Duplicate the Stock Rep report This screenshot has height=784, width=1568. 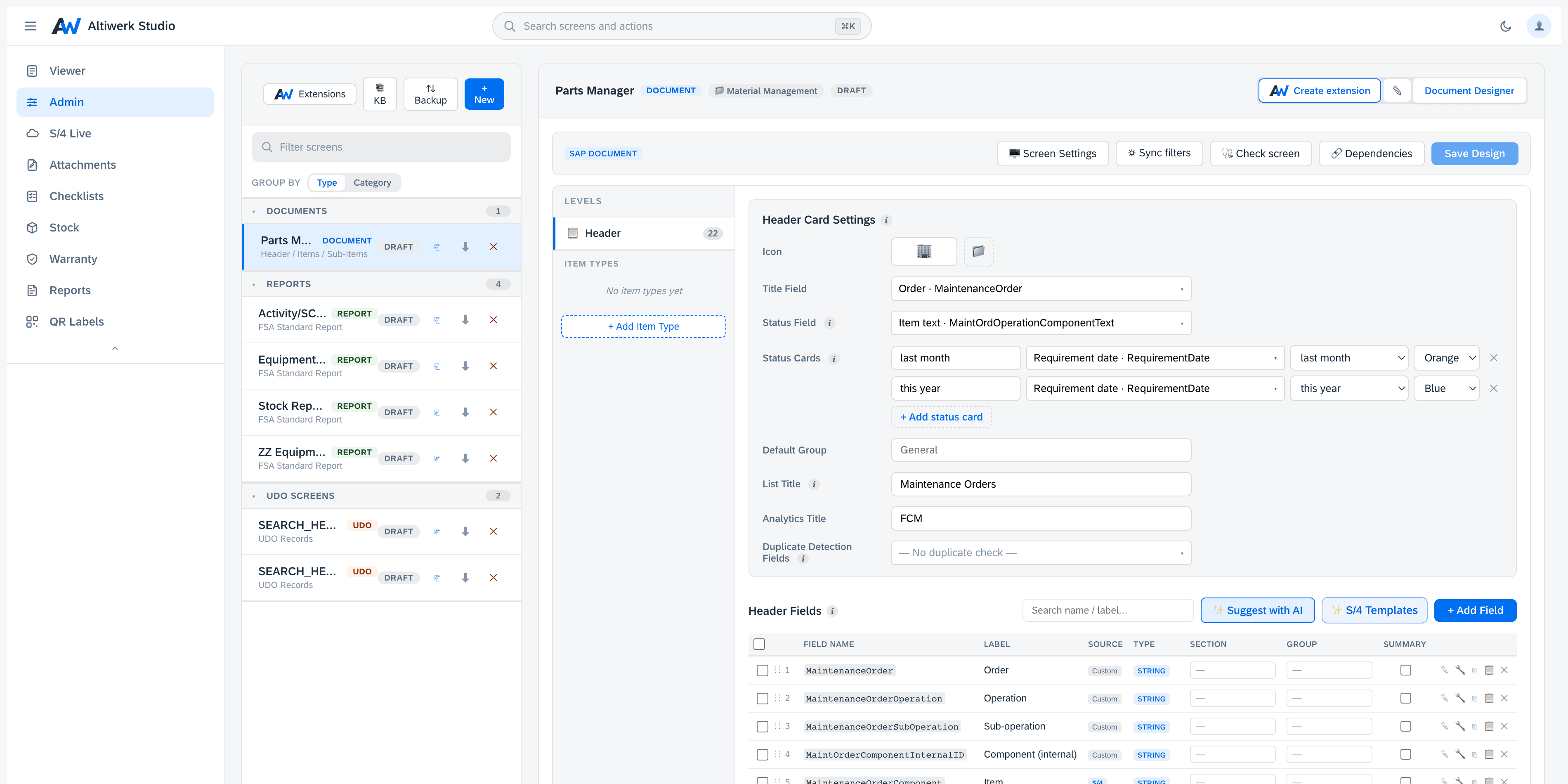click(437, 413)
